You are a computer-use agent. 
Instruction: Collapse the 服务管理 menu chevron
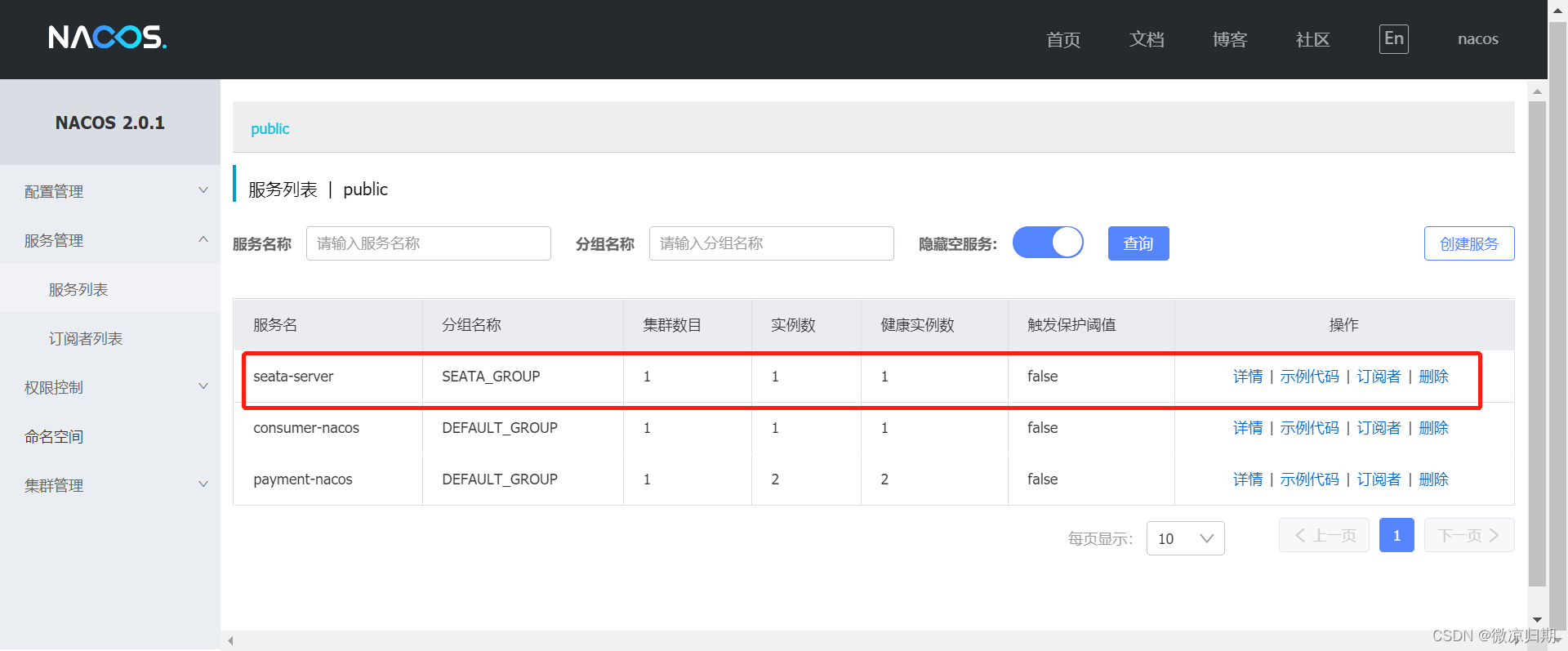pyautogui.click(x=203, y=239)
